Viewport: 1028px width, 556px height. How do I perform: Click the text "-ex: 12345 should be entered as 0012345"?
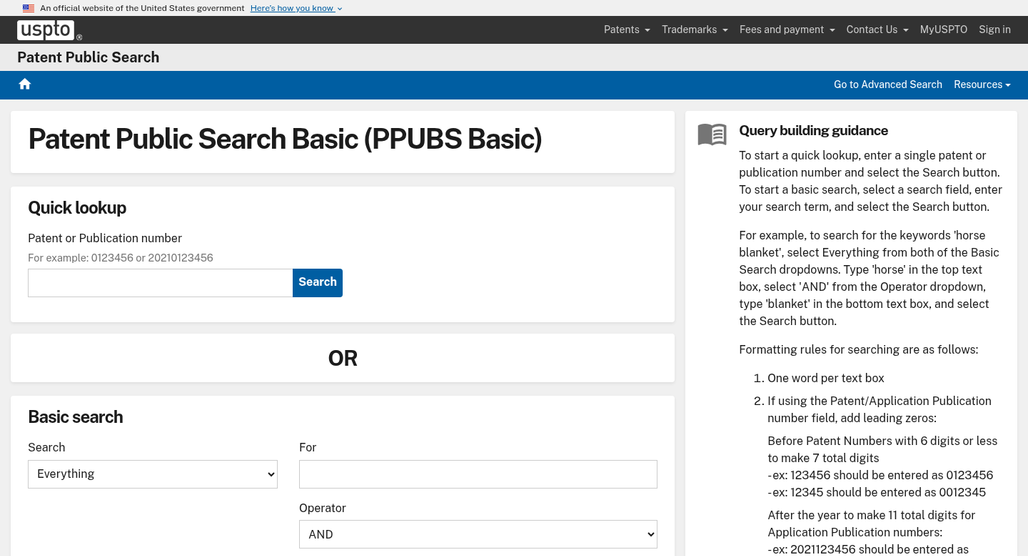[x=877, y=492]
